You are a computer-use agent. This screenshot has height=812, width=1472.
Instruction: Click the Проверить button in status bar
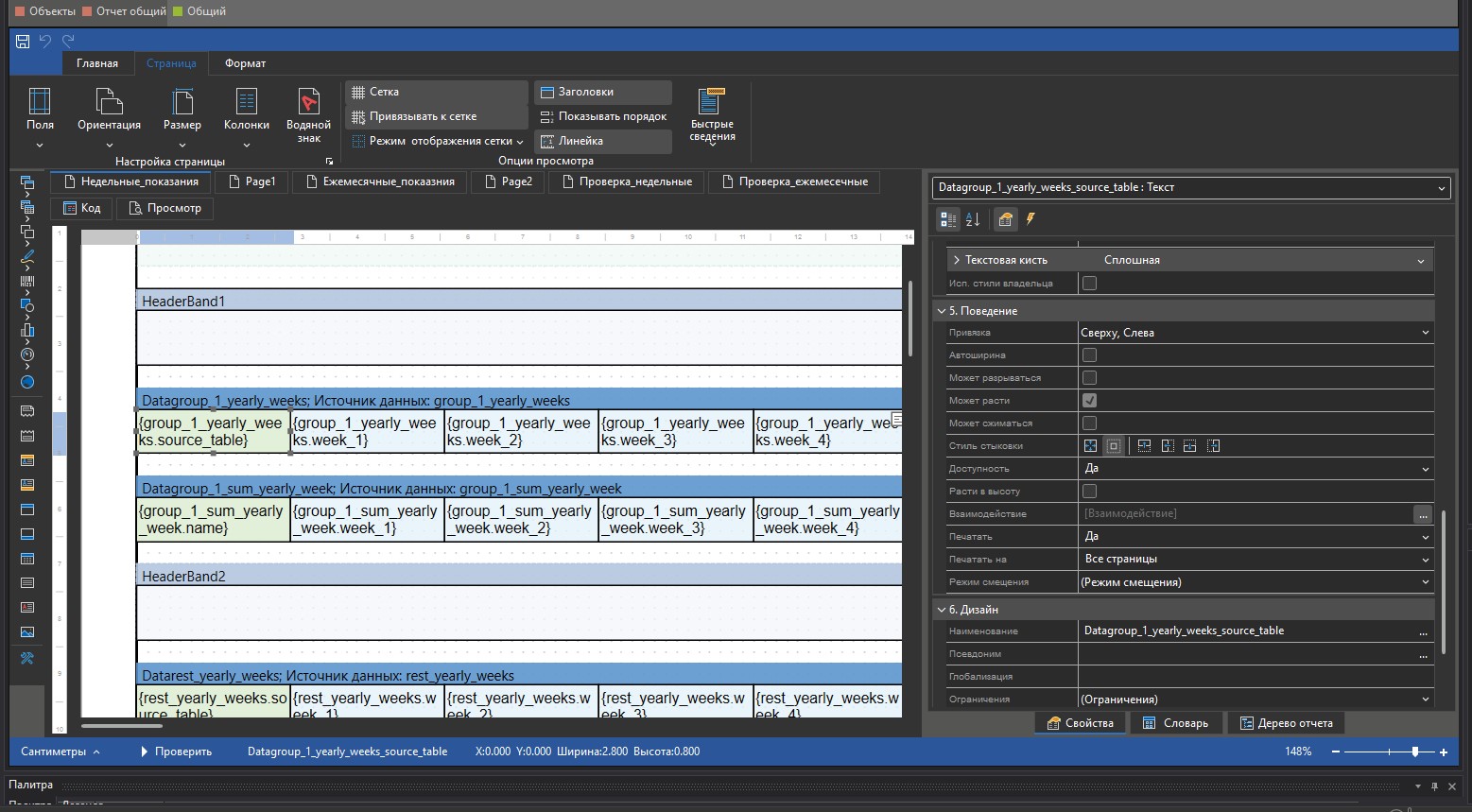click(176, 752)
